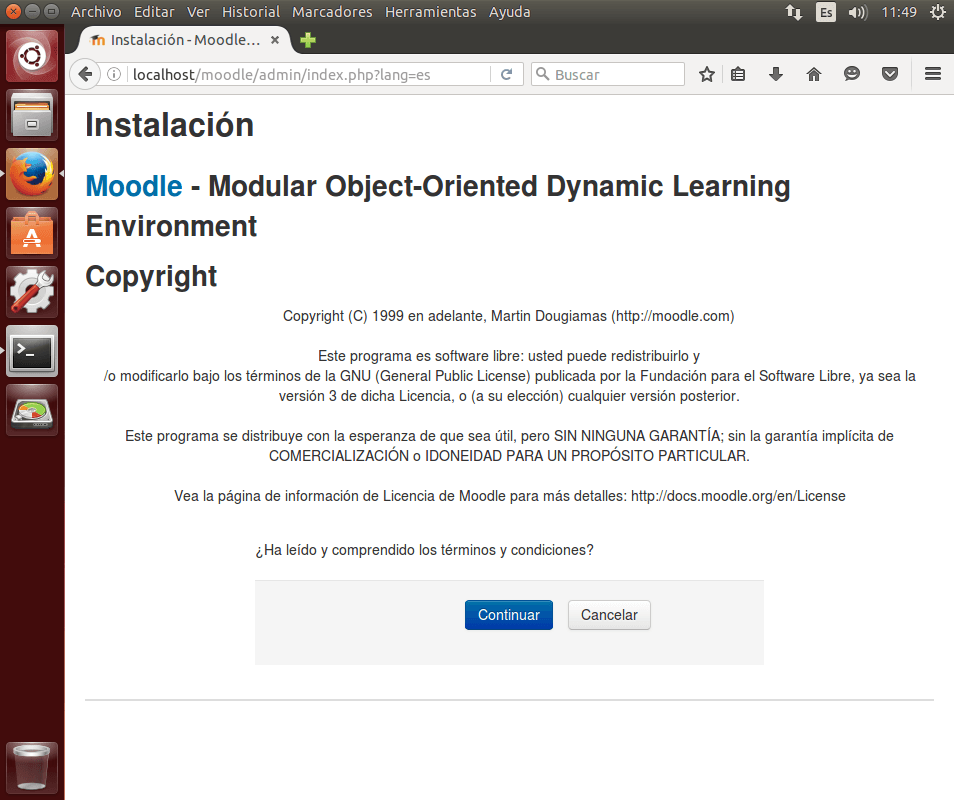Screen dimensions: 954x800
Task: Open the Terminal from the dock
Action: point(32,351)
